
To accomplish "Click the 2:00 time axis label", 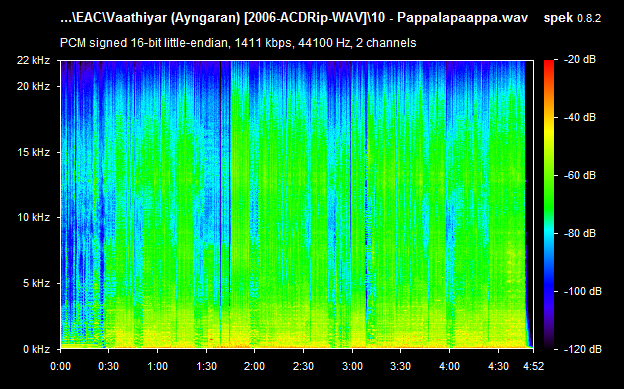I will click(x=255, y=366).
